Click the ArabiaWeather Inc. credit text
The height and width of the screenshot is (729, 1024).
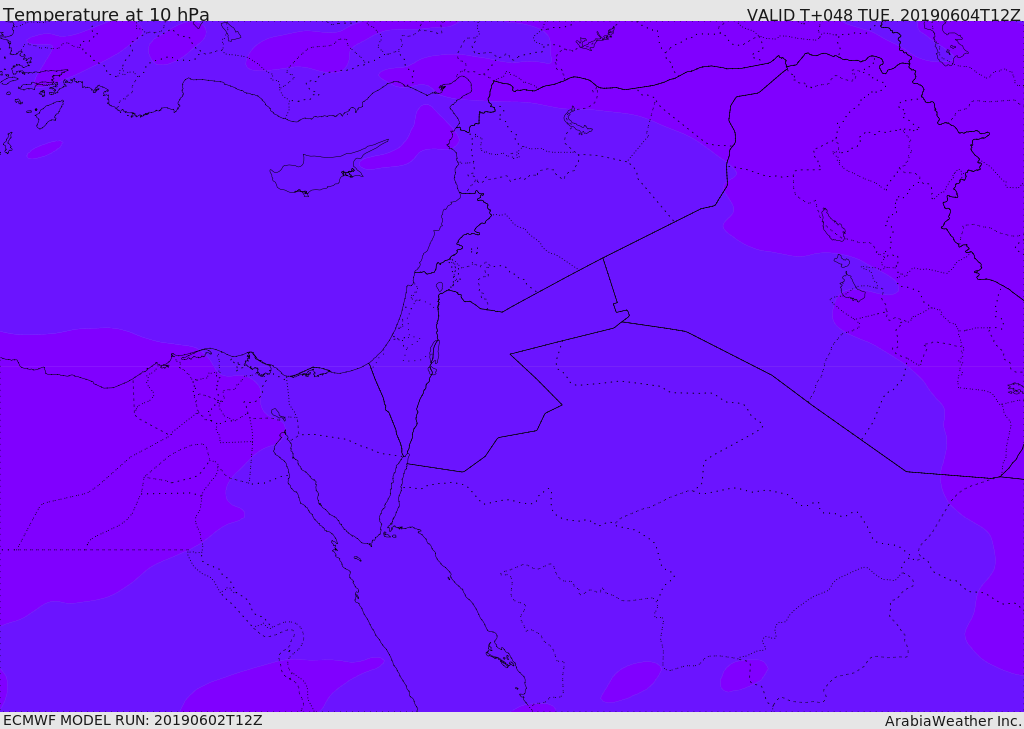point(953,721)
